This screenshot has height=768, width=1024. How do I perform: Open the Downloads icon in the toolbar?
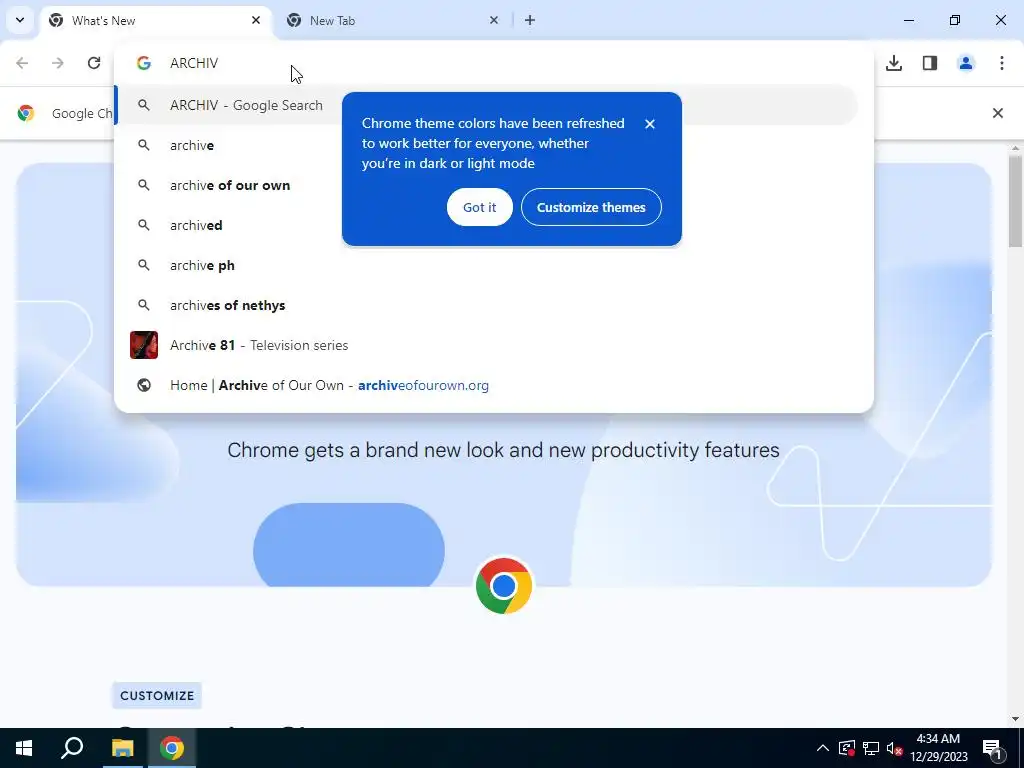point(894,63)
